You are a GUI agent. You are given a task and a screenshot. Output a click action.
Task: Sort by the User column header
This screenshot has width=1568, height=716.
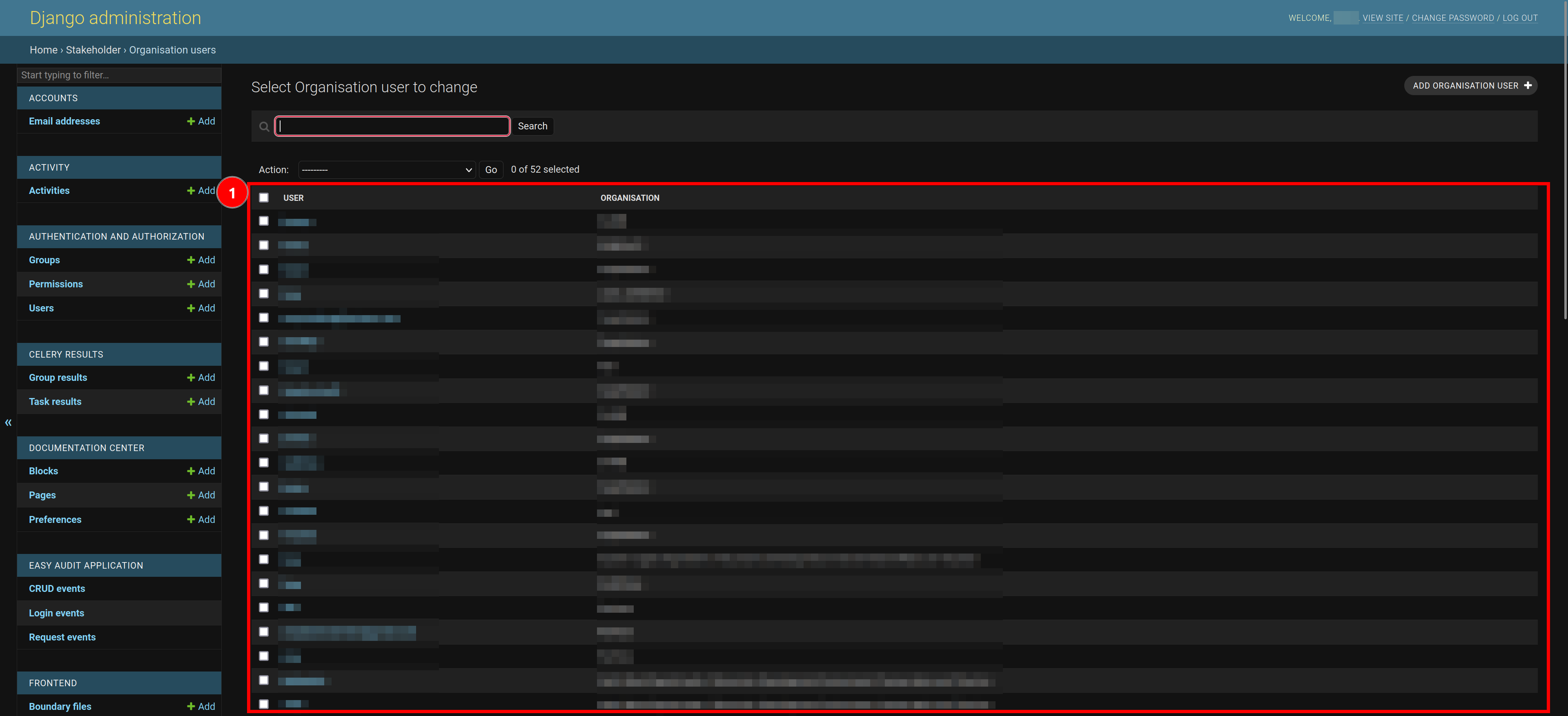tap(294, 198)
